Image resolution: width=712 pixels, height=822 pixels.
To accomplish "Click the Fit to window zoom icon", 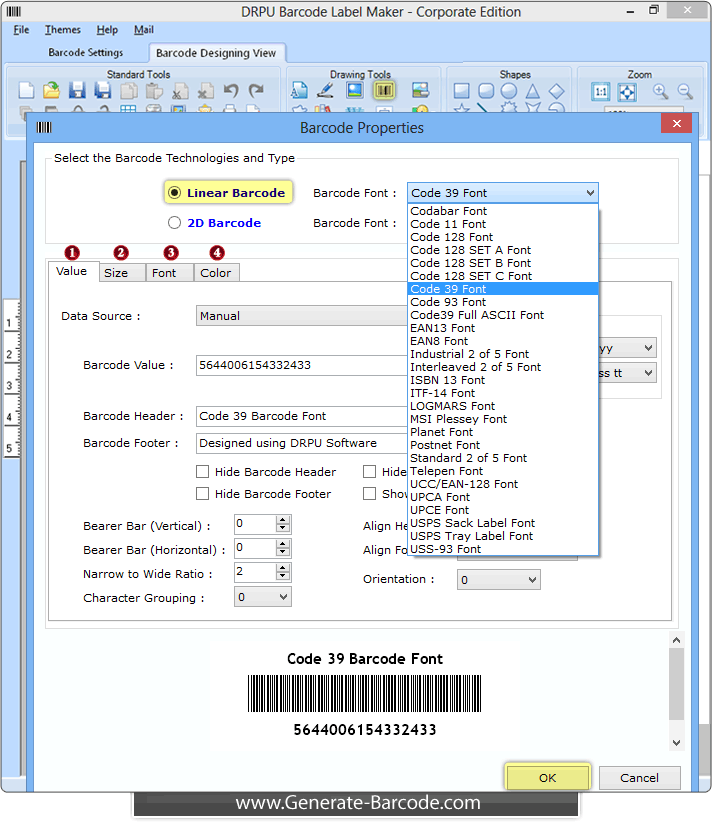I will 627,92.
